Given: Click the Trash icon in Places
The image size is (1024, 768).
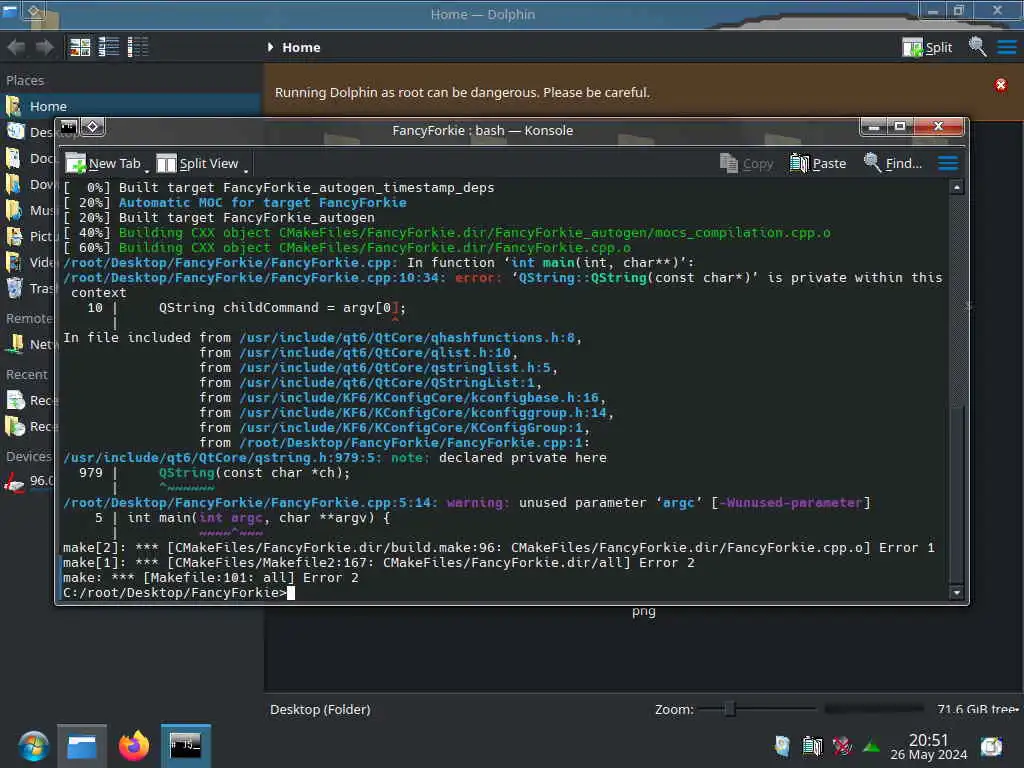Looking at the screenshot, I should click(x=14, y=288).
